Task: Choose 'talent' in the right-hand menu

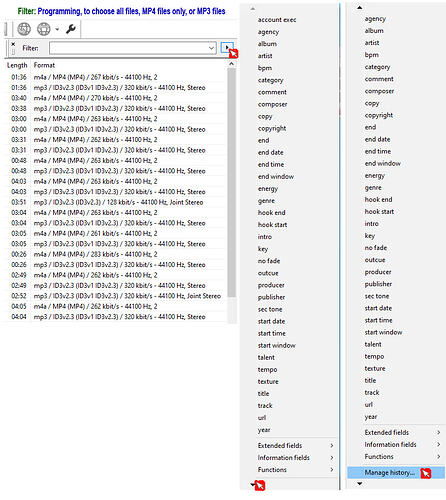Action: tap(373, 344)
